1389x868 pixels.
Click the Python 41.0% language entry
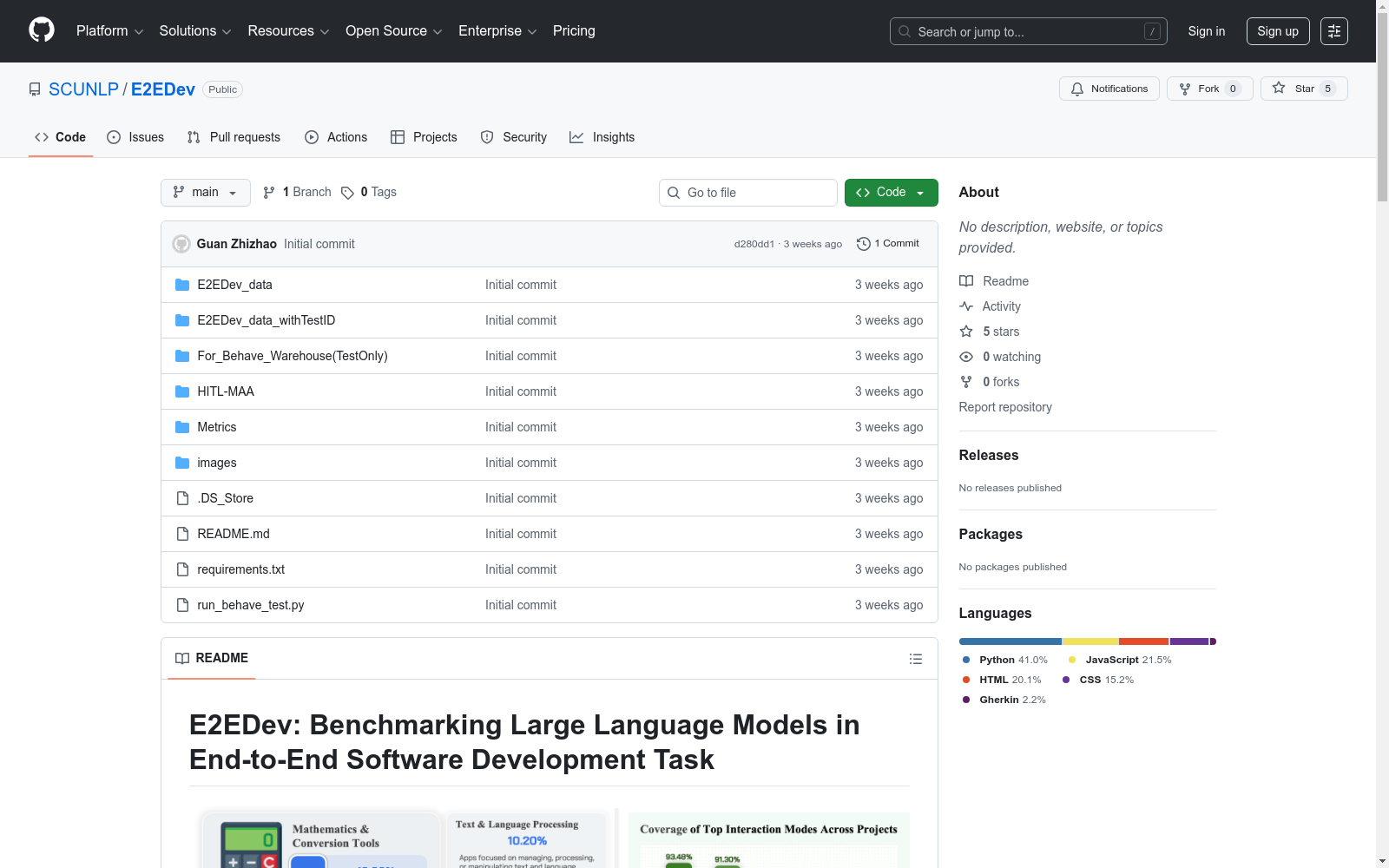pos(1005,660)
